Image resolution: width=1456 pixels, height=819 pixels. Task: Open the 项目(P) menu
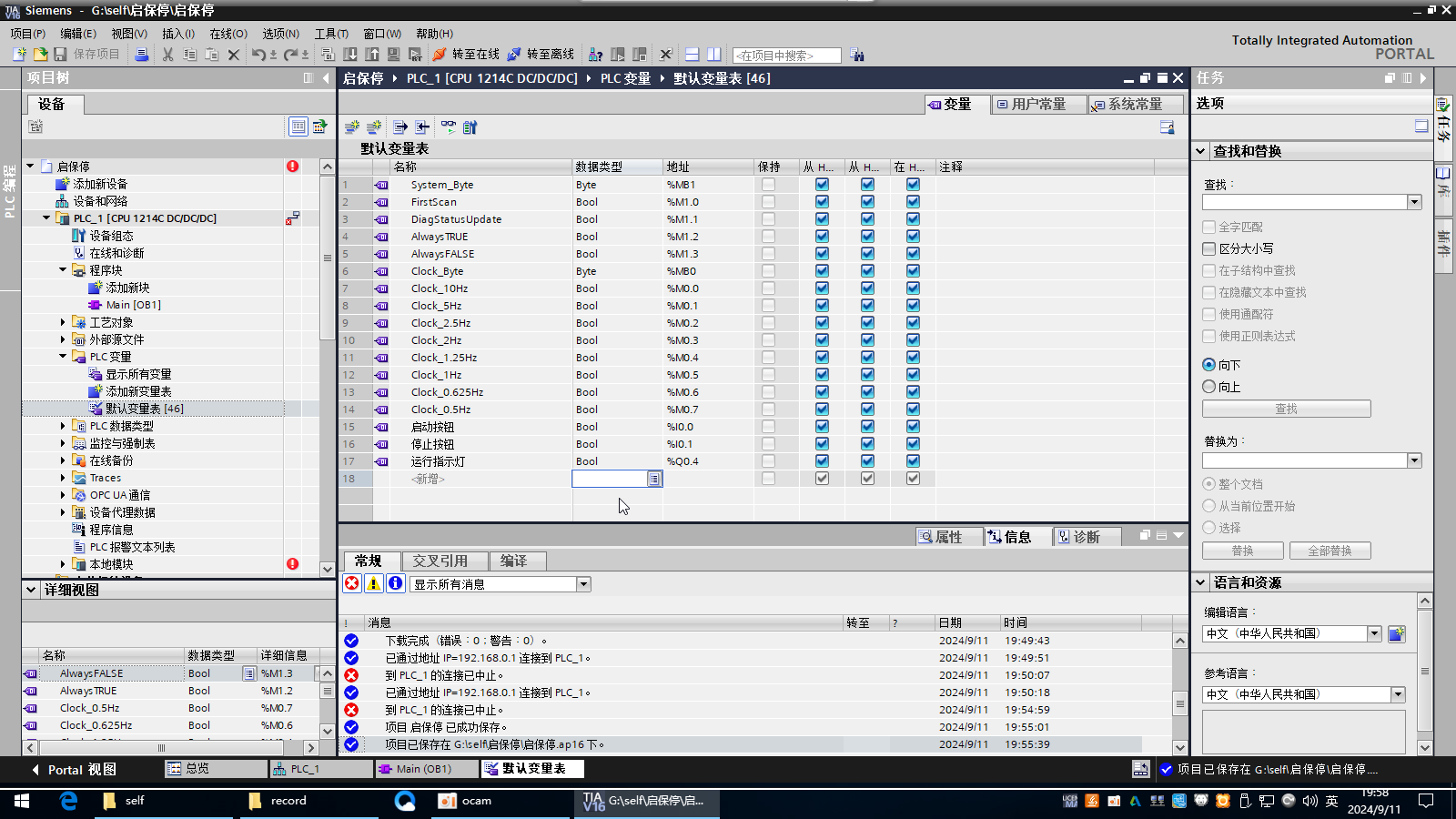tap(27, 34)
